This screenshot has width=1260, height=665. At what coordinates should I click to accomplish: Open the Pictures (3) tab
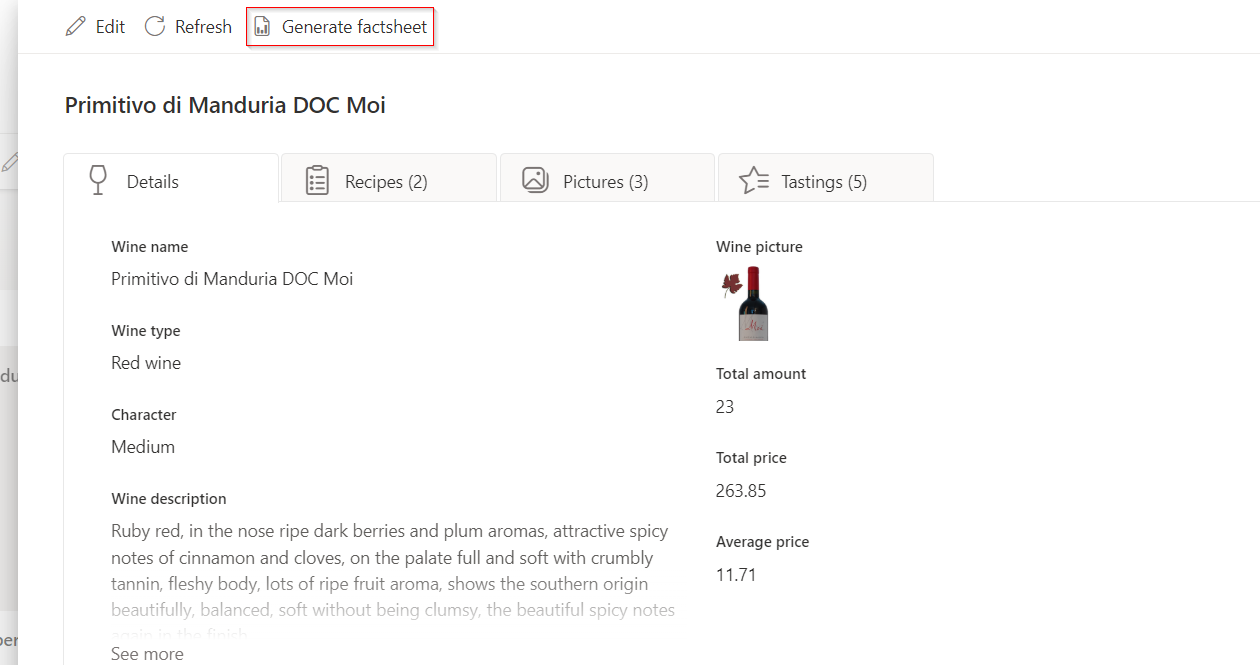pos(605,182)
